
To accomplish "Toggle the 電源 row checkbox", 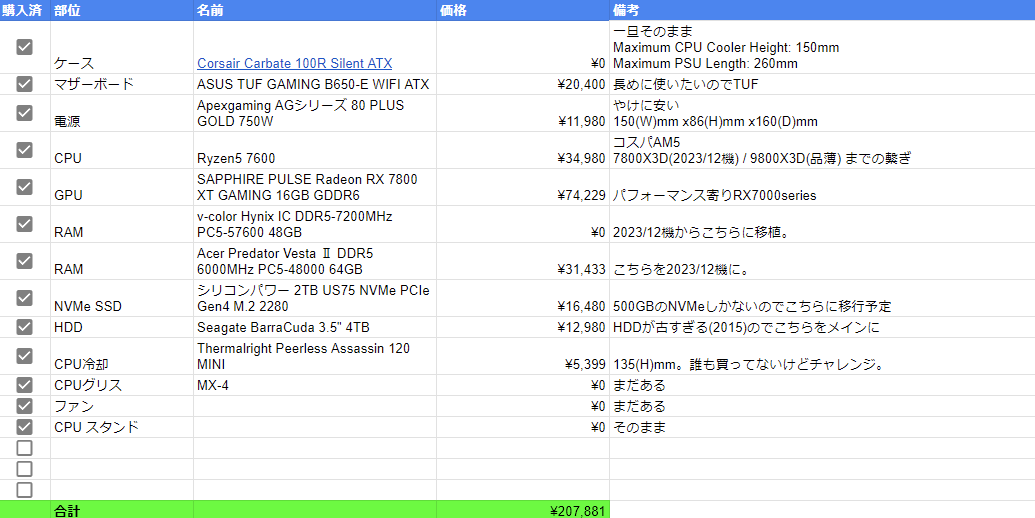I will pyautogui.click(x=24, y=113).
